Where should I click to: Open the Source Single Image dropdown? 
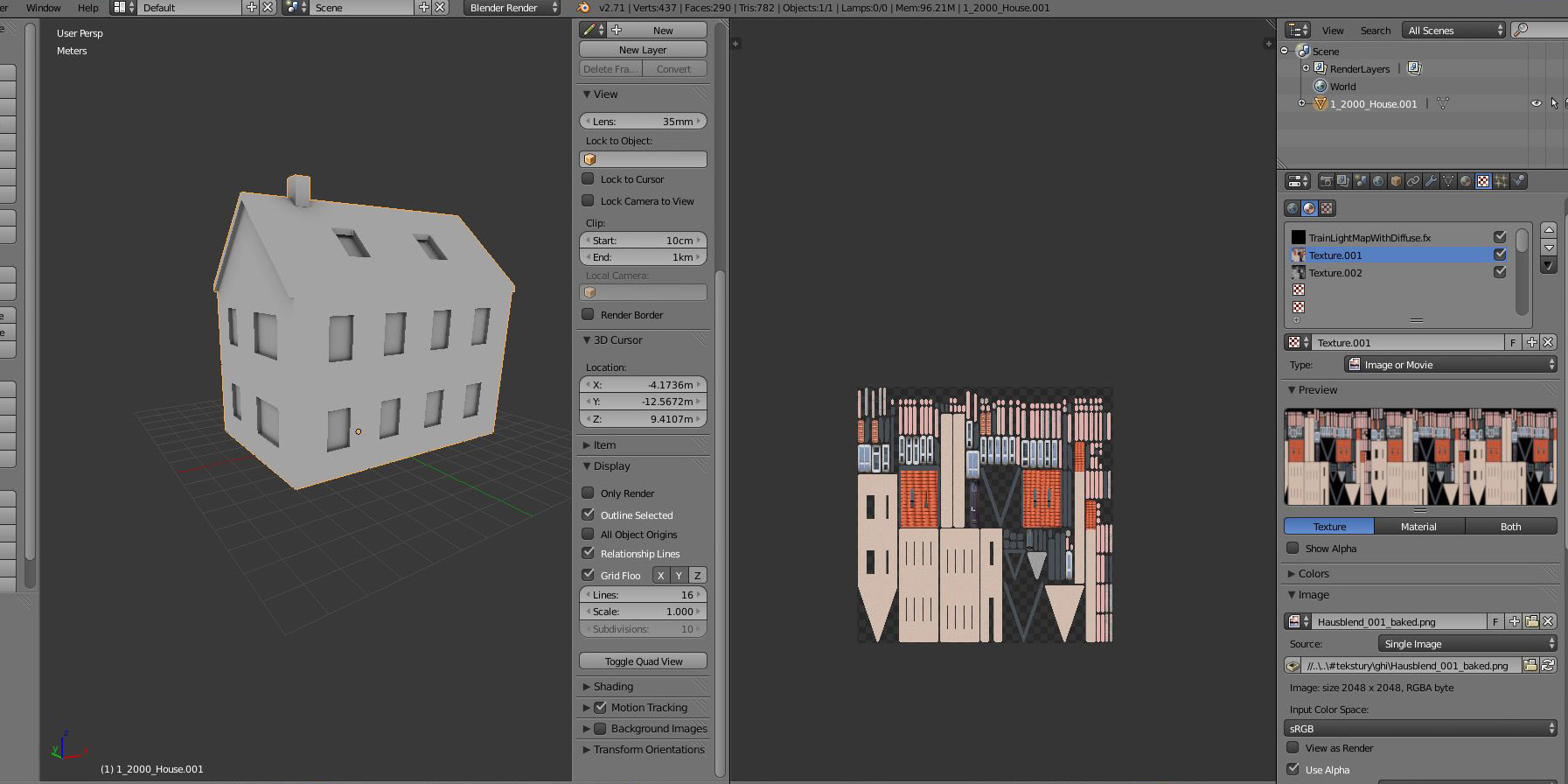coord(1467,644)
